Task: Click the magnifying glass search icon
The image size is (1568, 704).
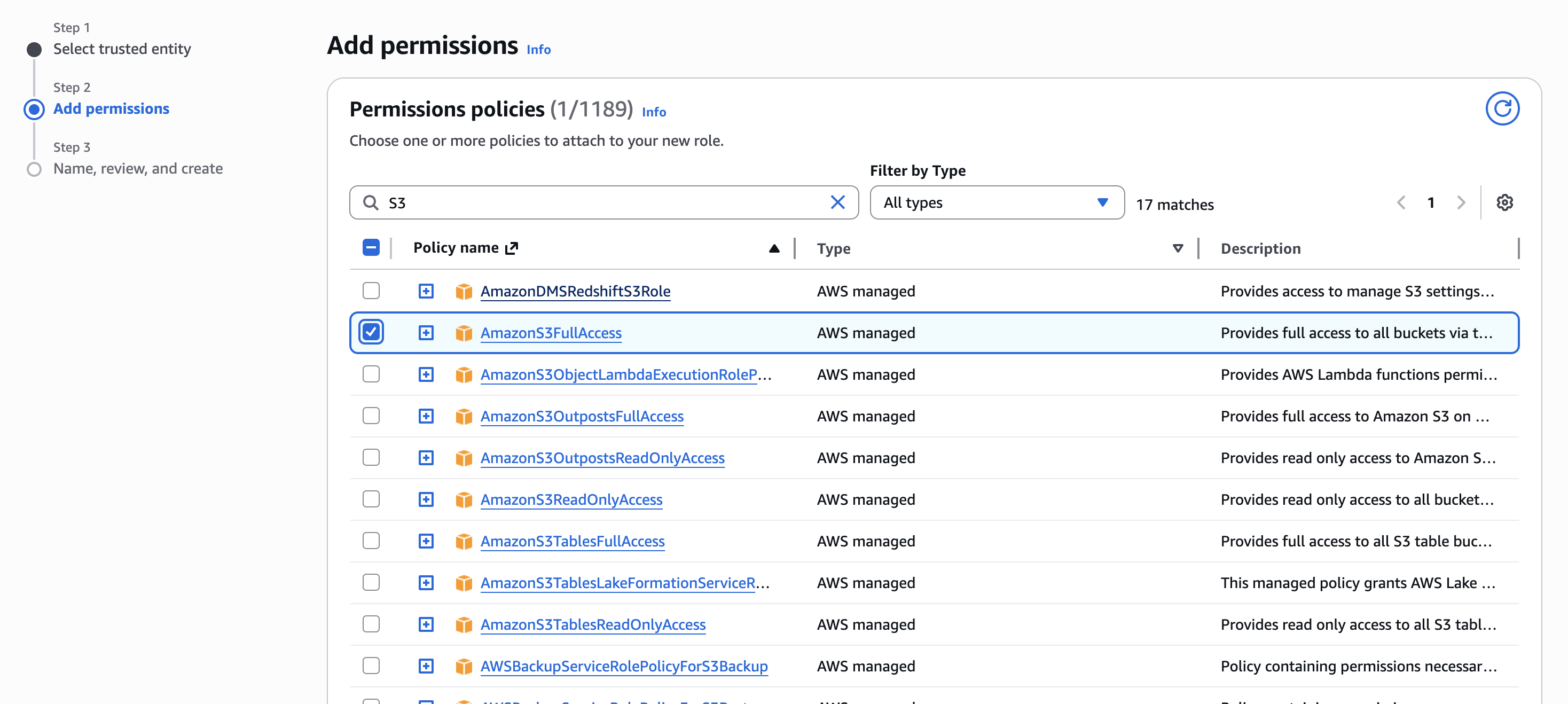Action: [x=371, y=202]
